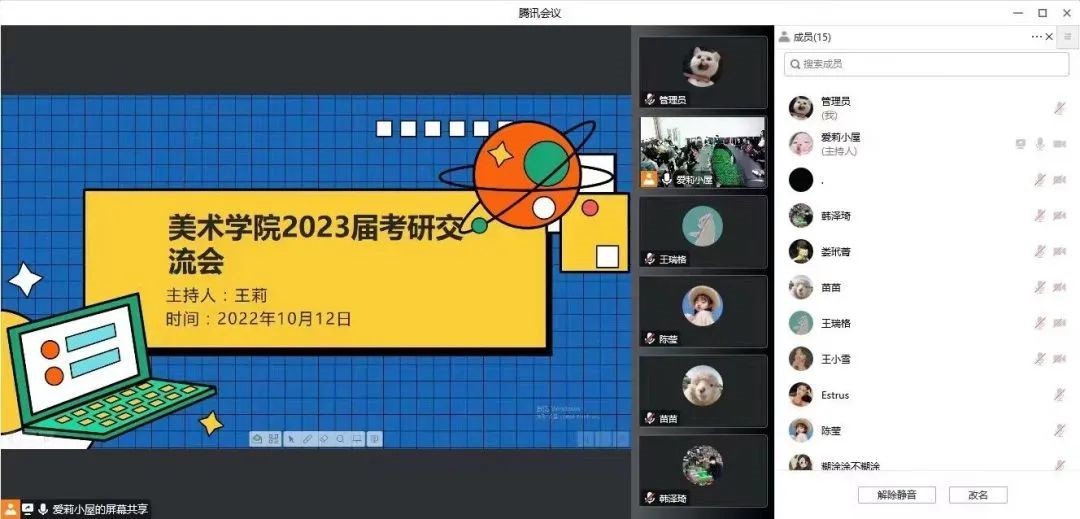The height and width of the screenshot is (519, 1080).
Task: Click the notes icon at slide toolbar end
Action: point(374,438)
